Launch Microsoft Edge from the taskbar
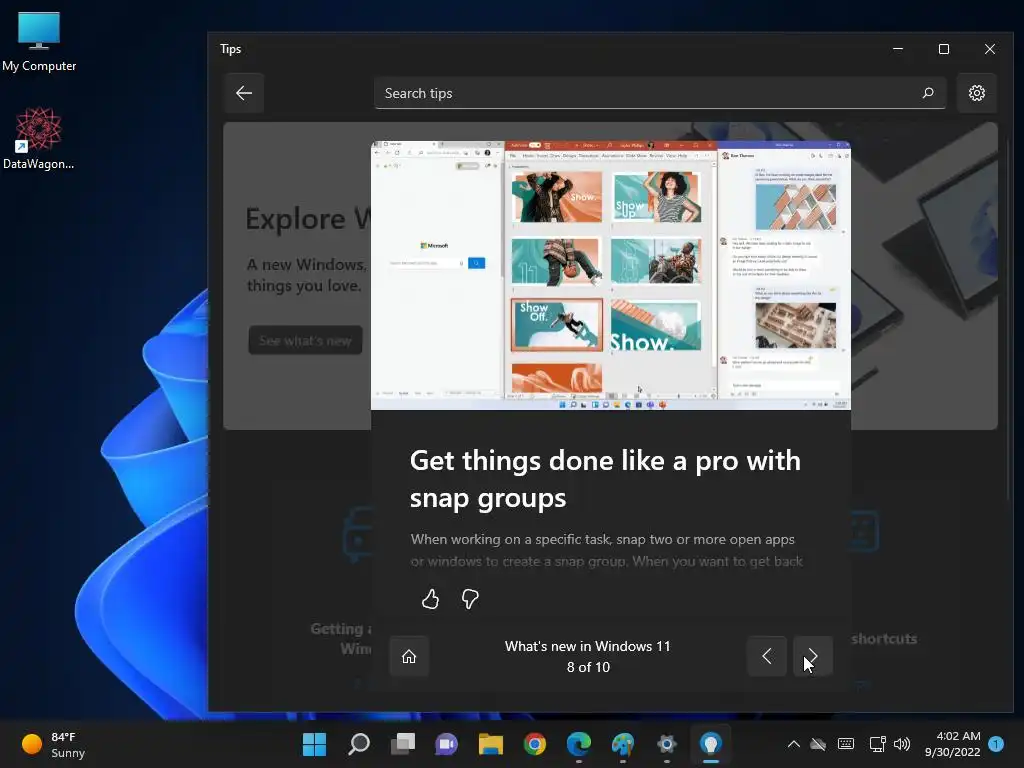1024x768 pixels. coord(579,744)
